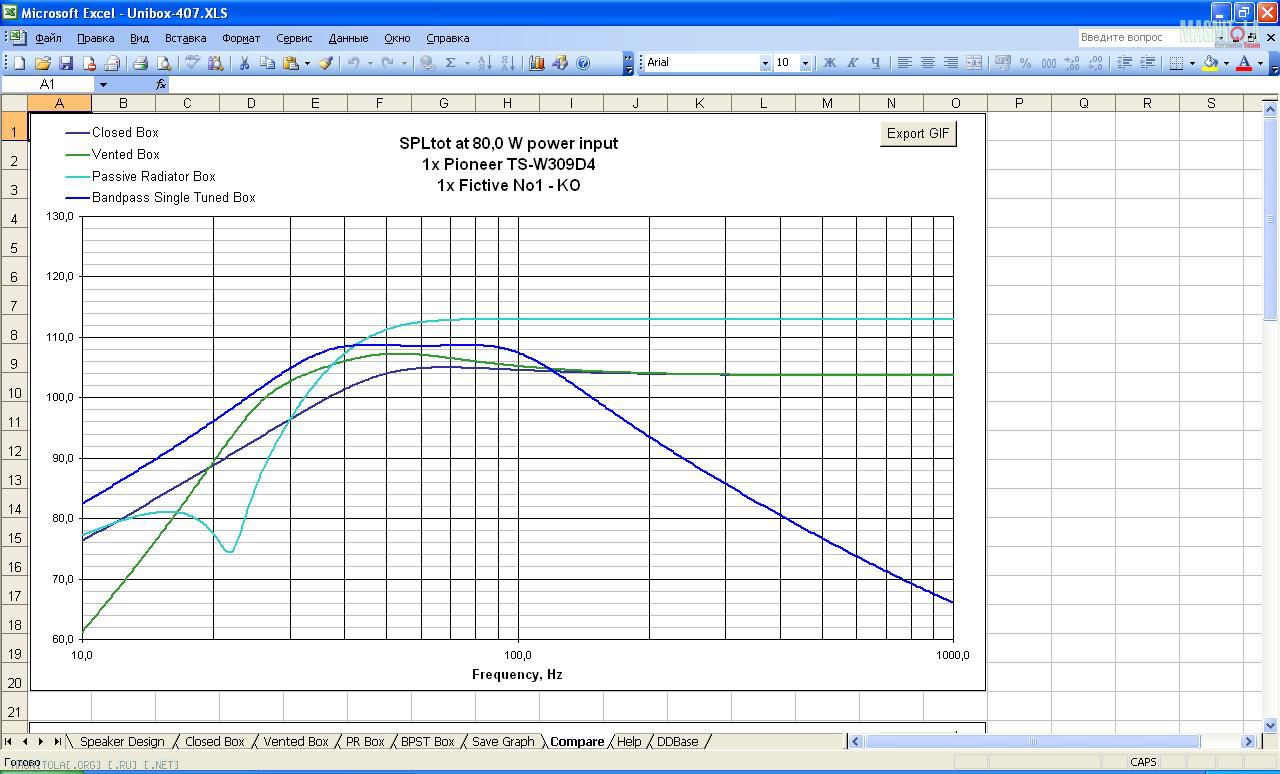Switch to the PR Box sheet tab

coord(365,741)
